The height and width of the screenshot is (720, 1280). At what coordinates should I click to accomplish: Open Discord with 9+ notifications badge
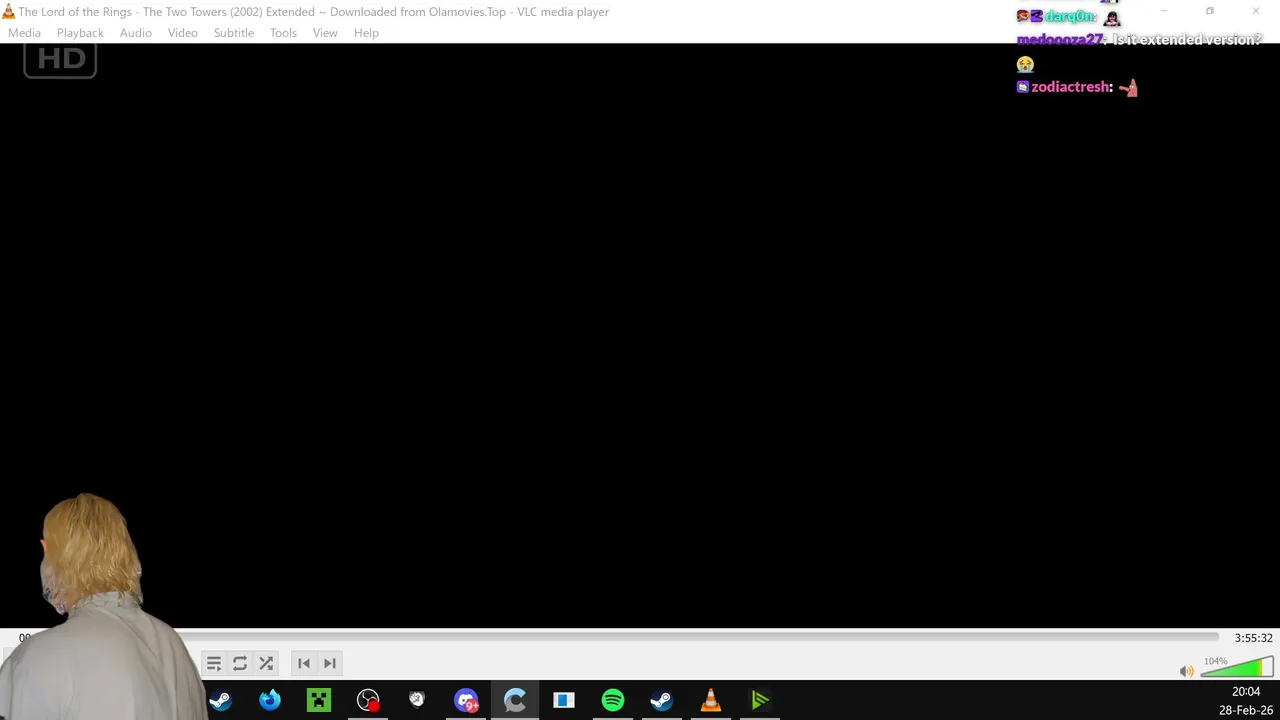tap(466, 701)
